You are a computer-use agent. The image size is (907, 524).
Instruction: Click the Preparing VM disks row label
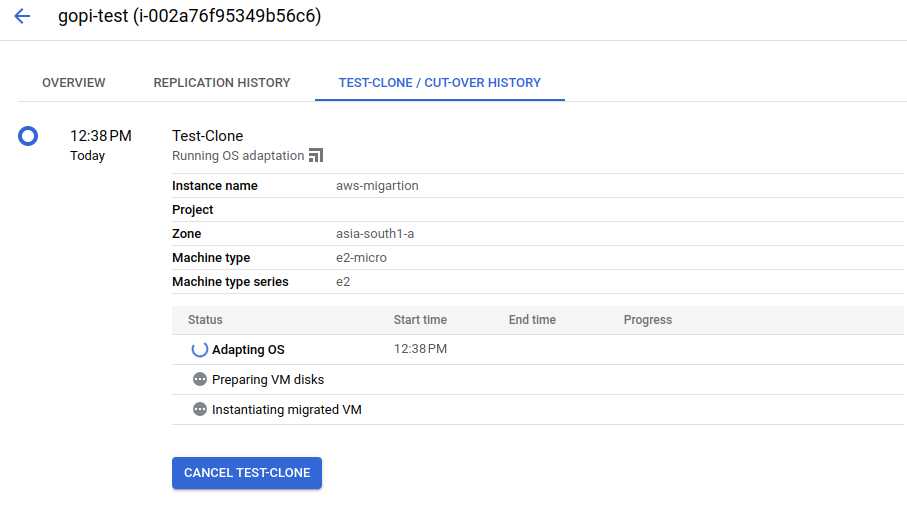268,380
